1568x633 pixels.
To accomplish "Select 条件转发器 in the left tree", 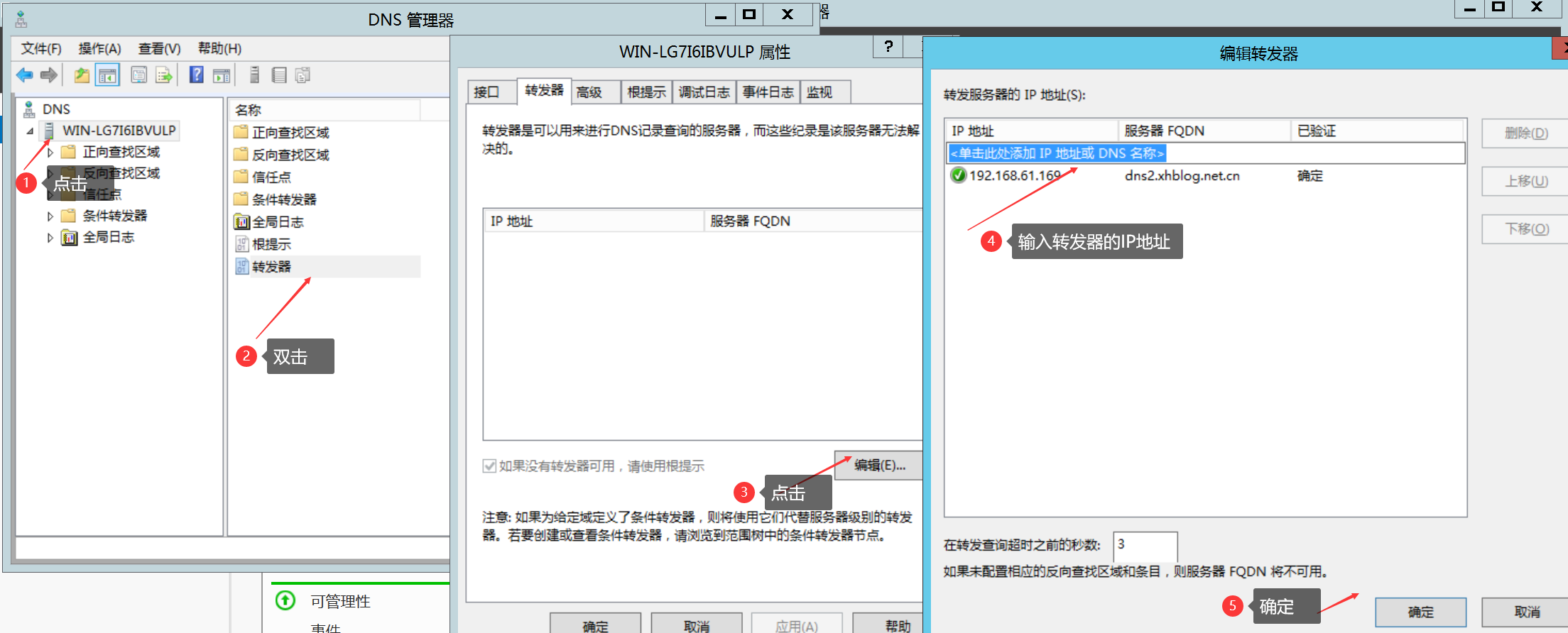I will pyautogui.click(x=115, y=216).
